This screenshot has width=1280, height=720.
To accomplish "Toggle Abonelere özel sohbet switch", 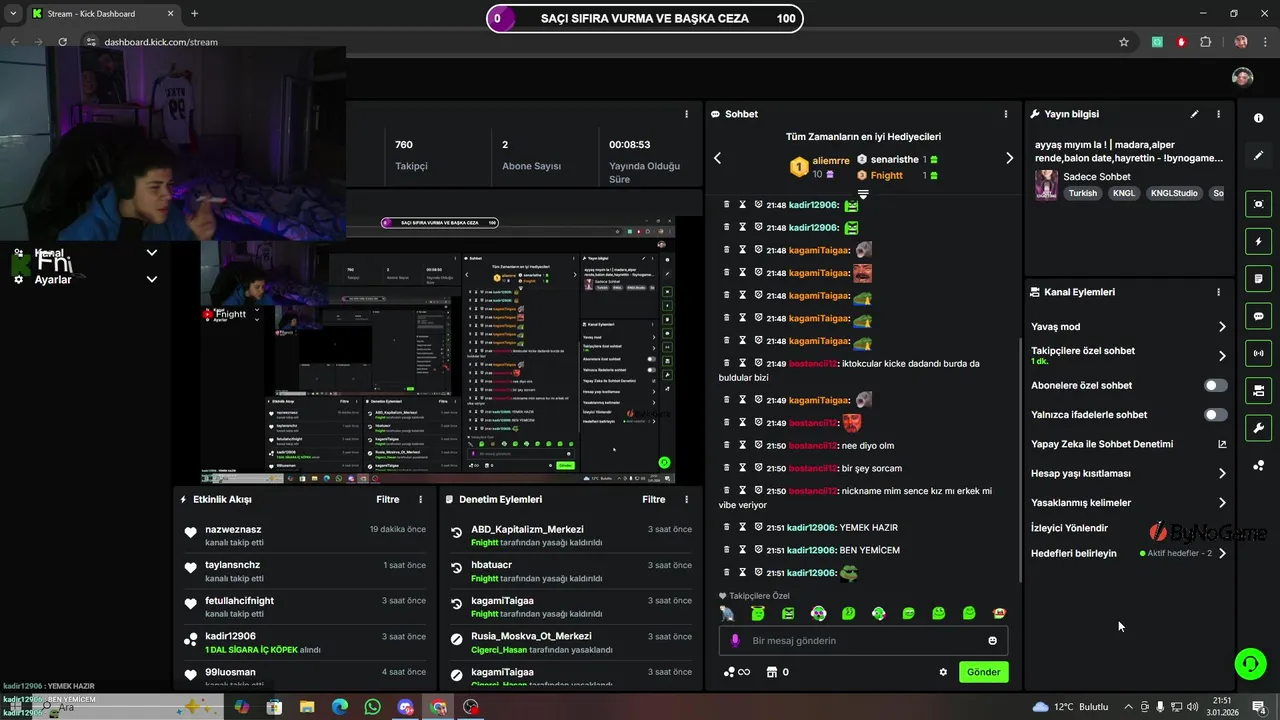I will point(1215,385).
